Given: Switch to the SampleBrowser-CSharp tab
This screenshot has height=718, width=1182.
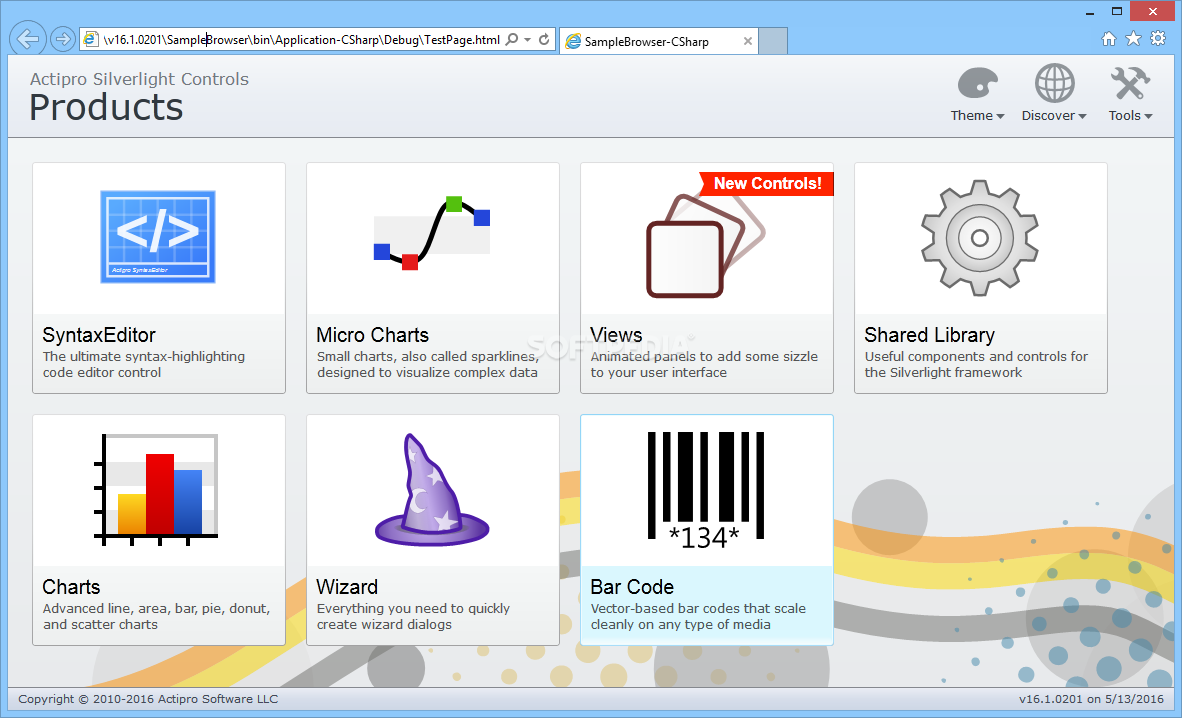Looking at the screenshot, I should (x=657, y=41).
